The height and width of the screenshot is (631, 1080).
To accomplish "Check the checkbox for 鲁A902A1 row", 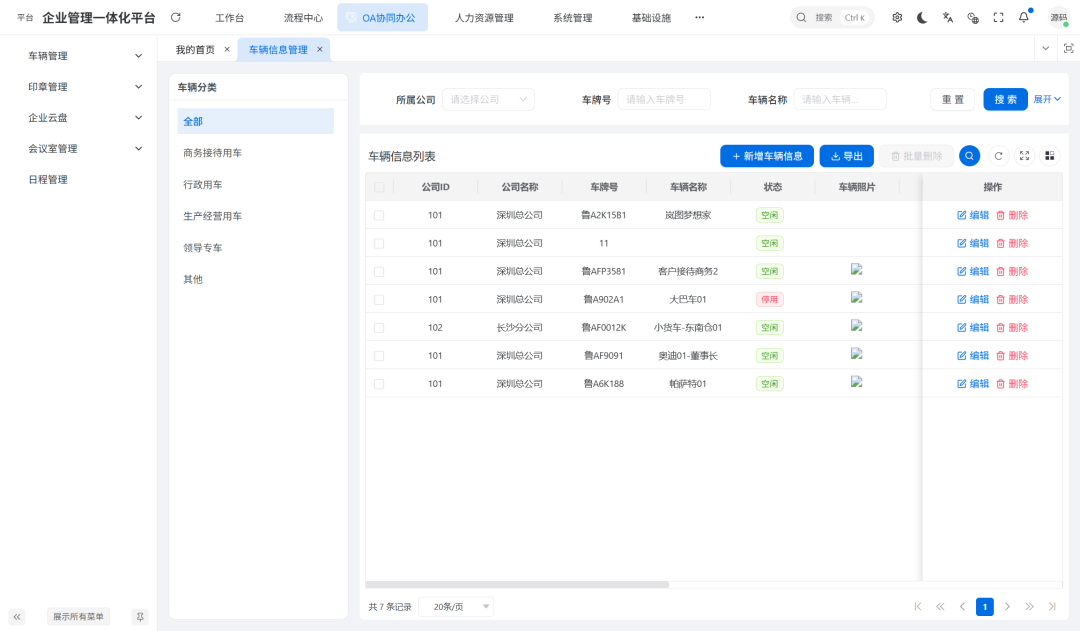I will [380, 299].
